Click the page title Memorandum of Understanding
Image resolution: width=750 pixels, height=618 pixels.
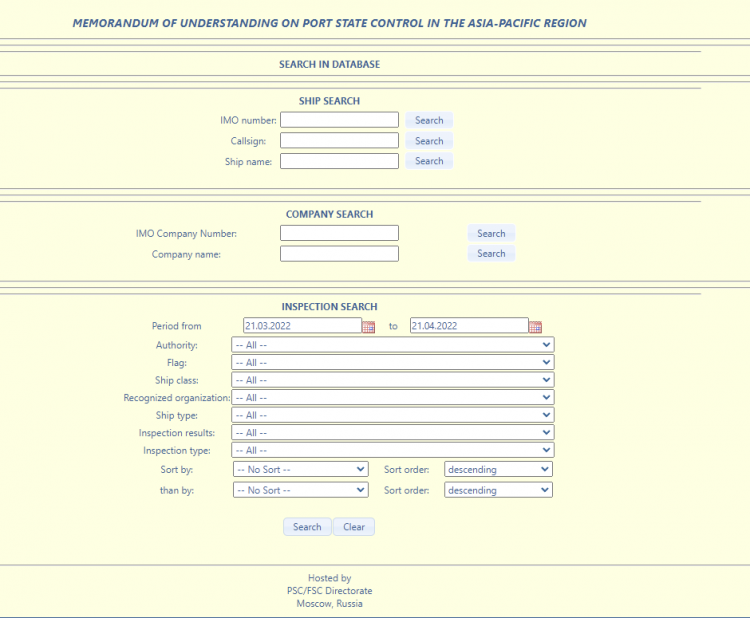point(330,23)
